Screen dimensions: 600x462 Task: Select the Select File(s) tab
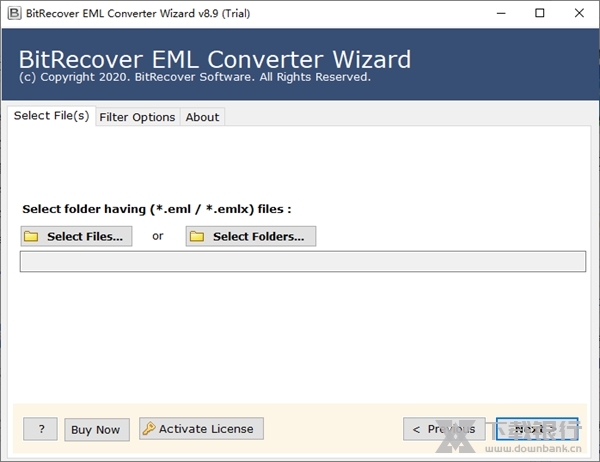coord(52,116)
